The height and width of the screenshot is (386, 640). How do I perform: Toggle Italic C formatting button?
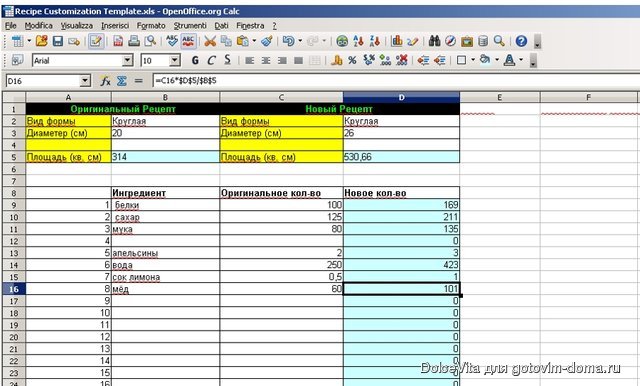(211, 60)
